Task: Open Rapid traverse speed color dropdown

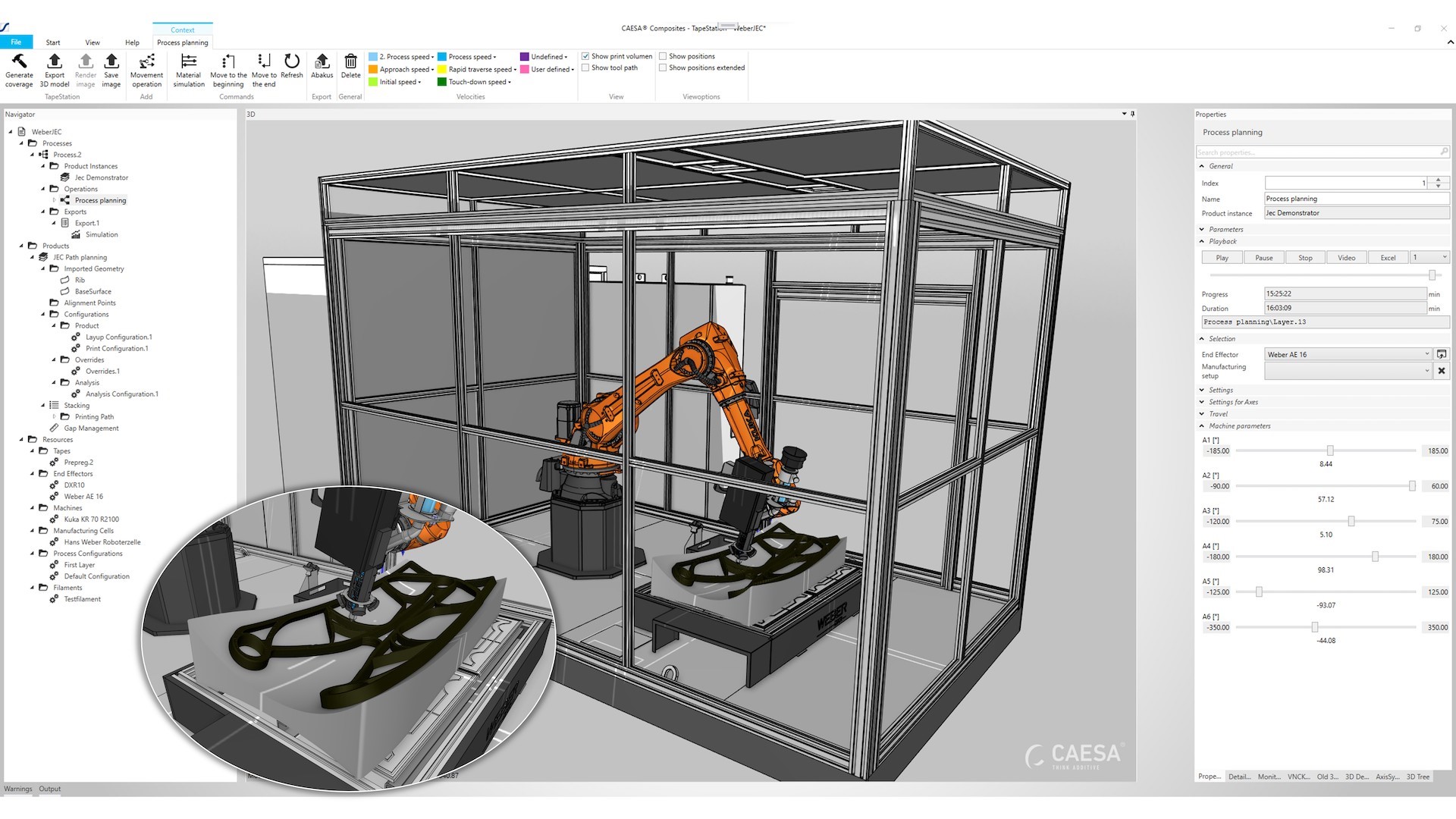Action: click(515, 70)
